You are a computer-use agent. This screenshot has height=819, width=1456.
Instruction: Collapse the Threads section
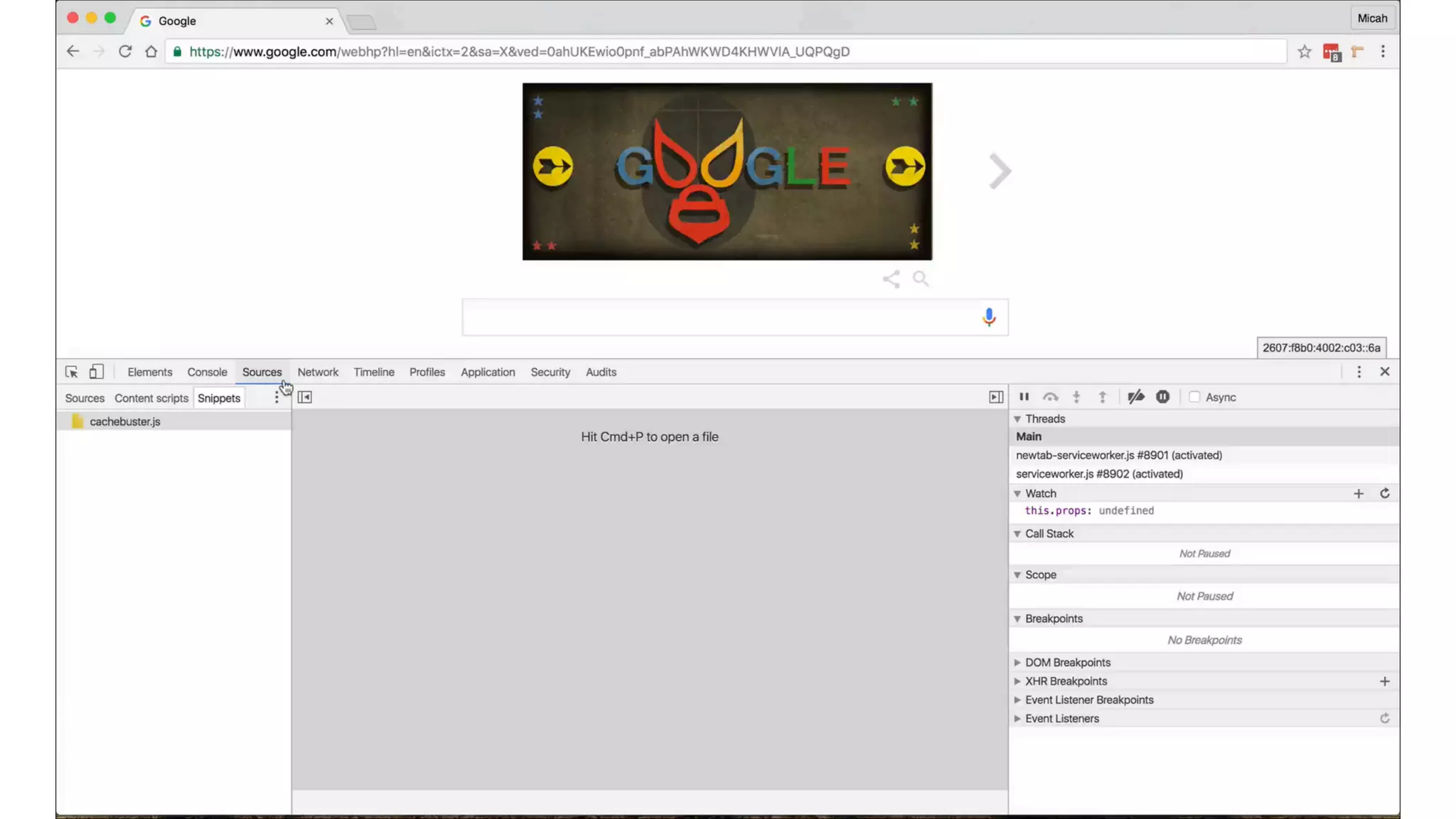point(1017,419)
